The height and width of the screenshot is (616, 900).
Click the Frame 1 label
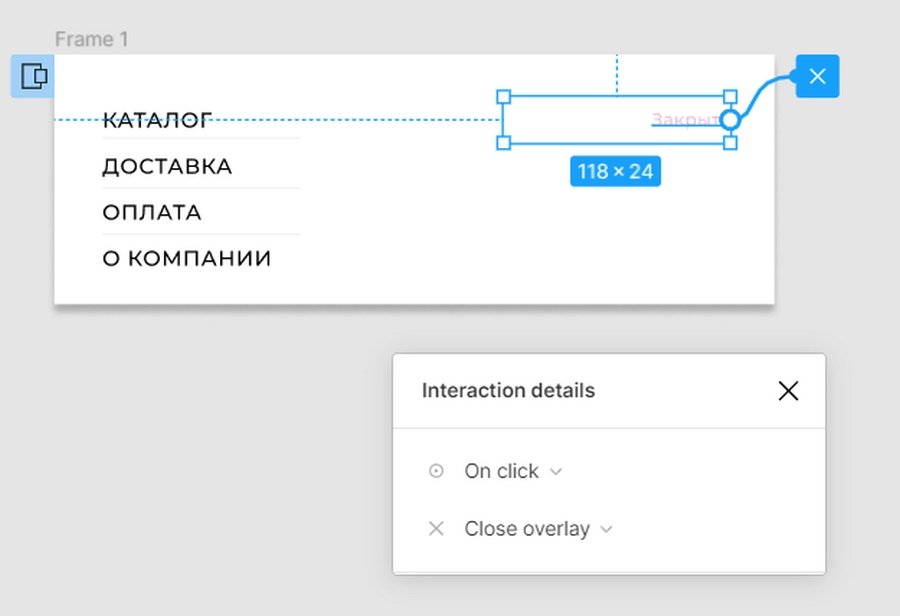92,39
